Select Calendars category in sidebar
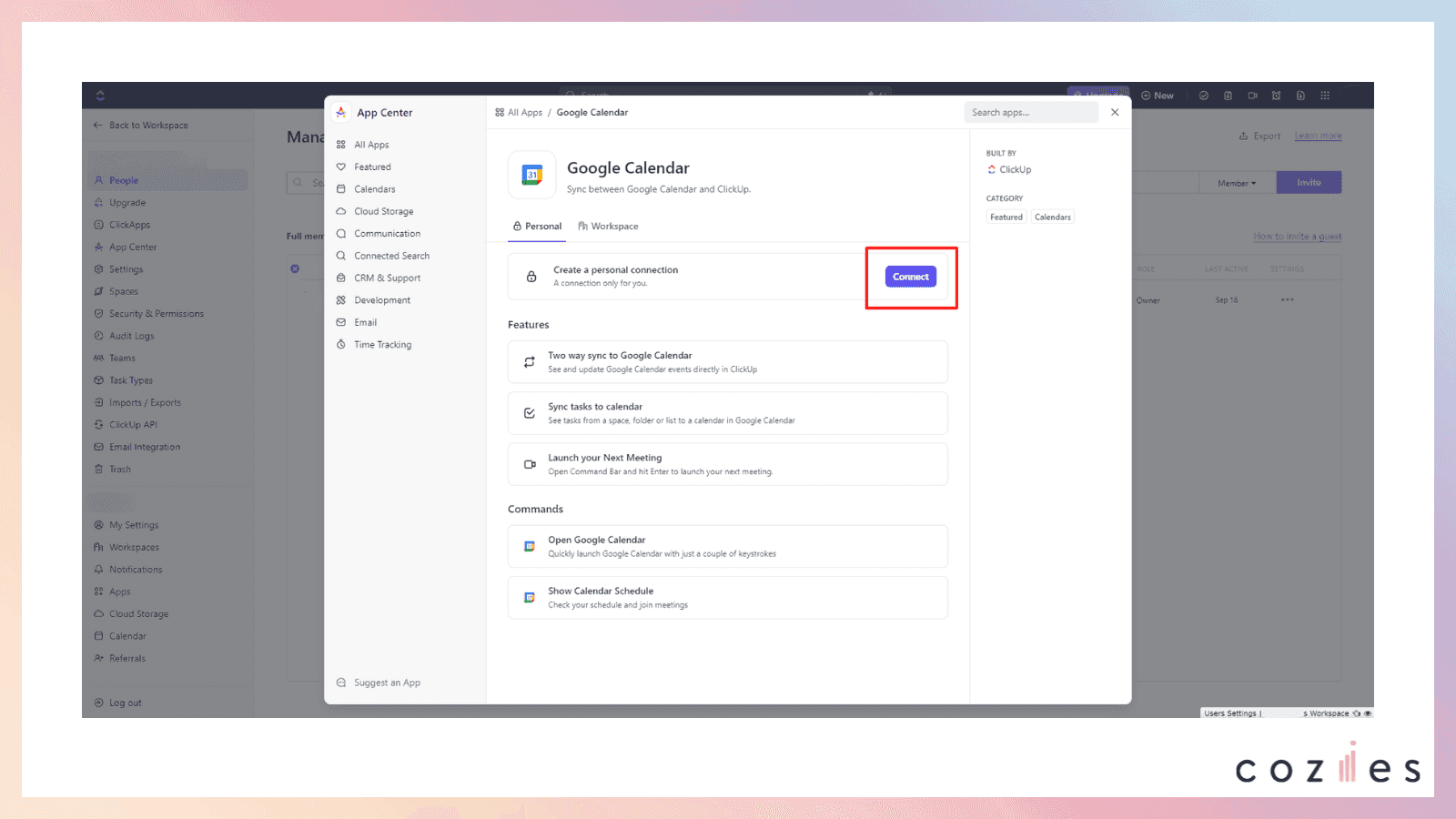 [374, 189]
